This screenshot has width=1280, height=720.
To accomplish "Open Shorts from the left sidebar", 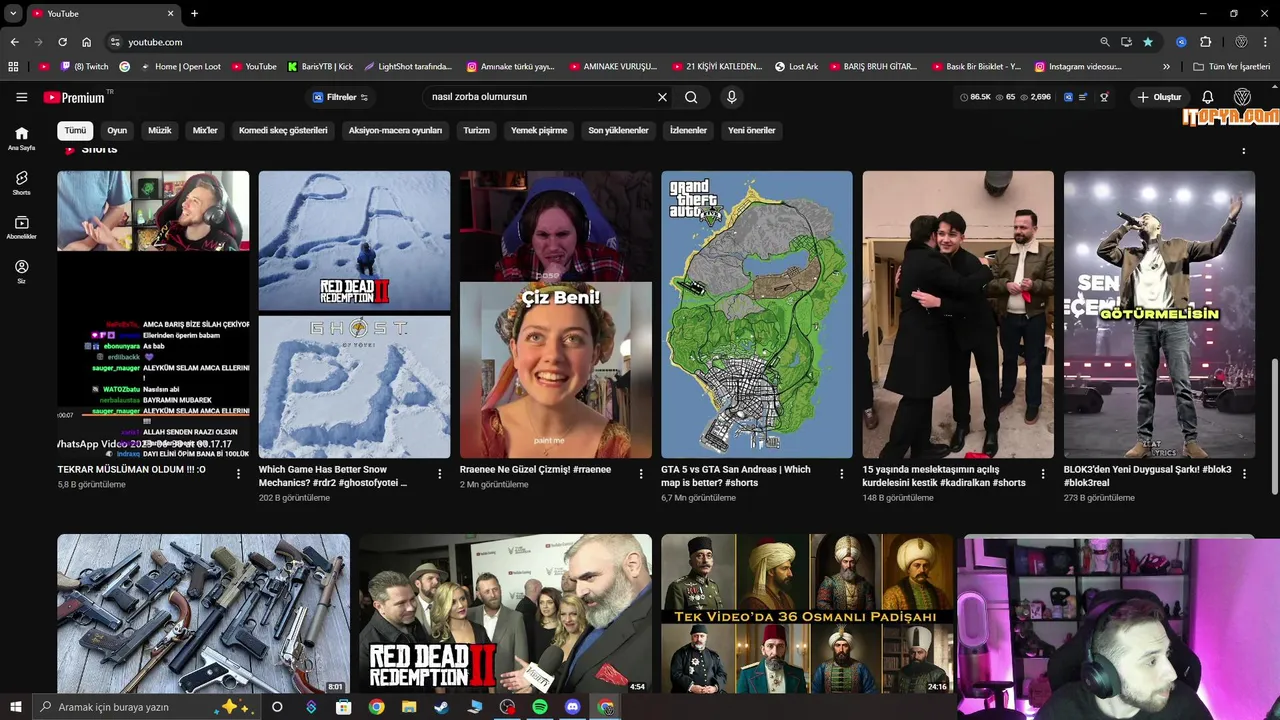I will pos(21,183).
